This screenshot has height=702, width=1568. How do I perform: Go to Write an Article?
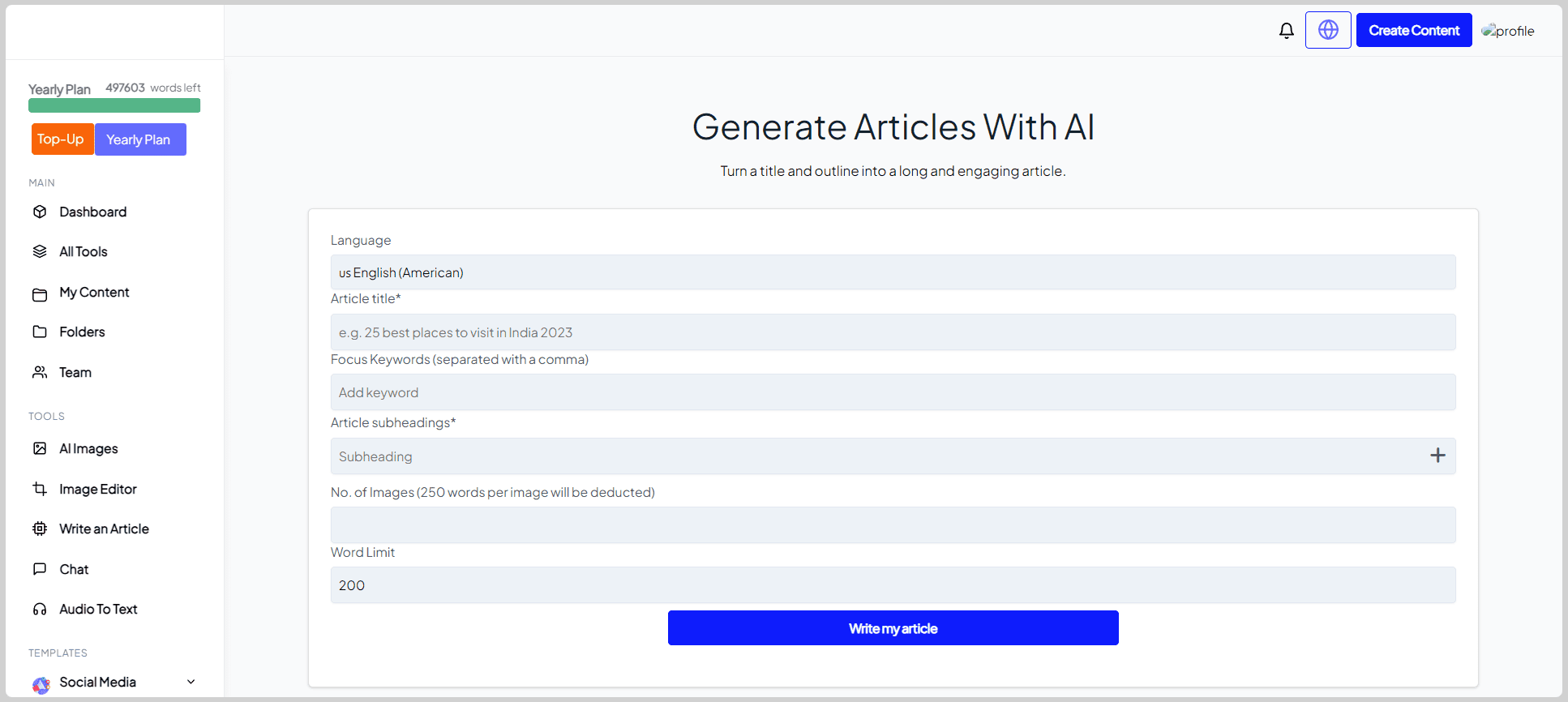pos(104,529)
